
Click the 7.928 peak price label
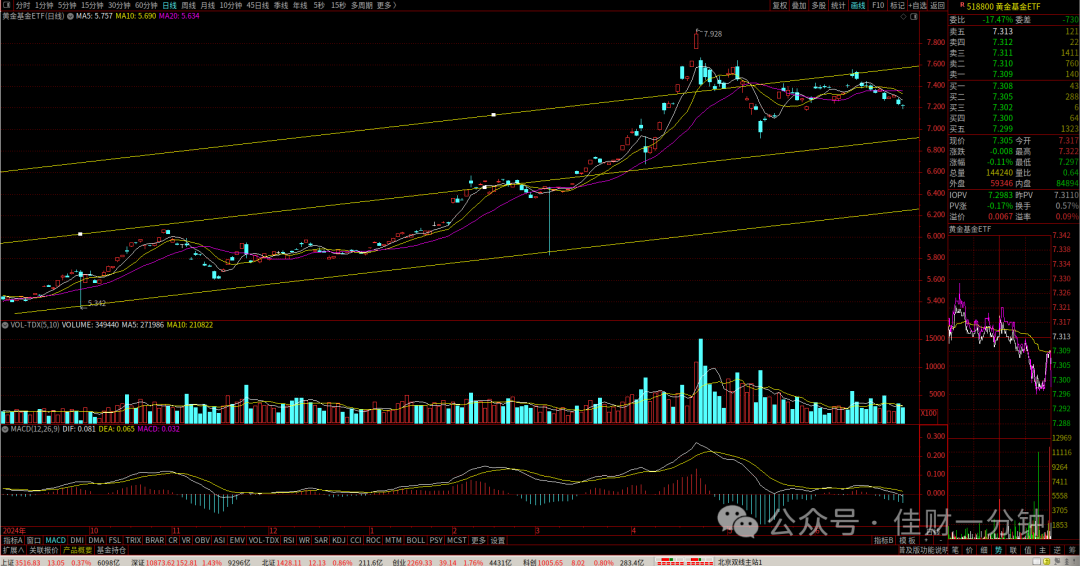713,34
